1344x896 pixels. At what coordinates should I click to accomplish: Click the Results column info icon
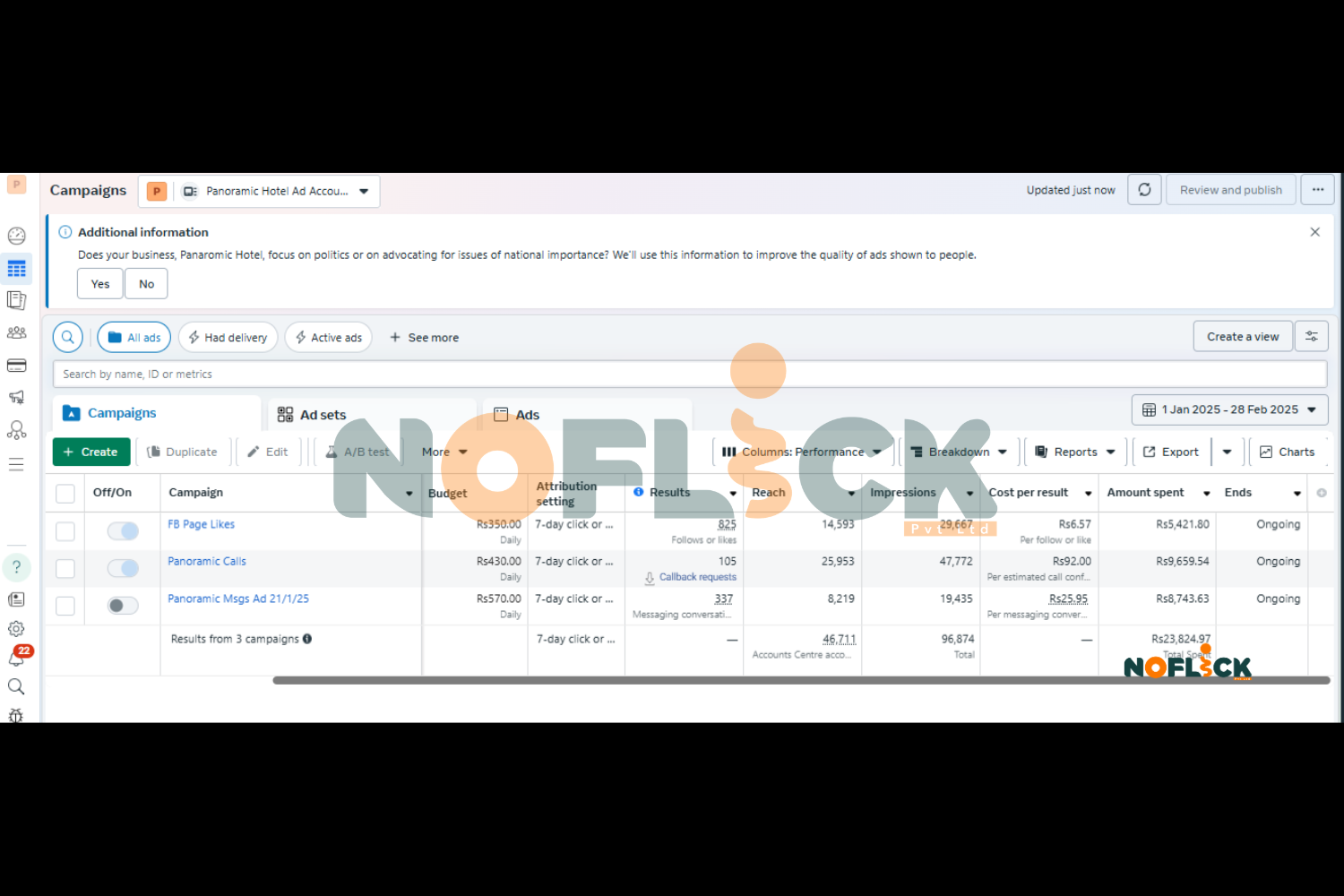(x=639, y=492)
